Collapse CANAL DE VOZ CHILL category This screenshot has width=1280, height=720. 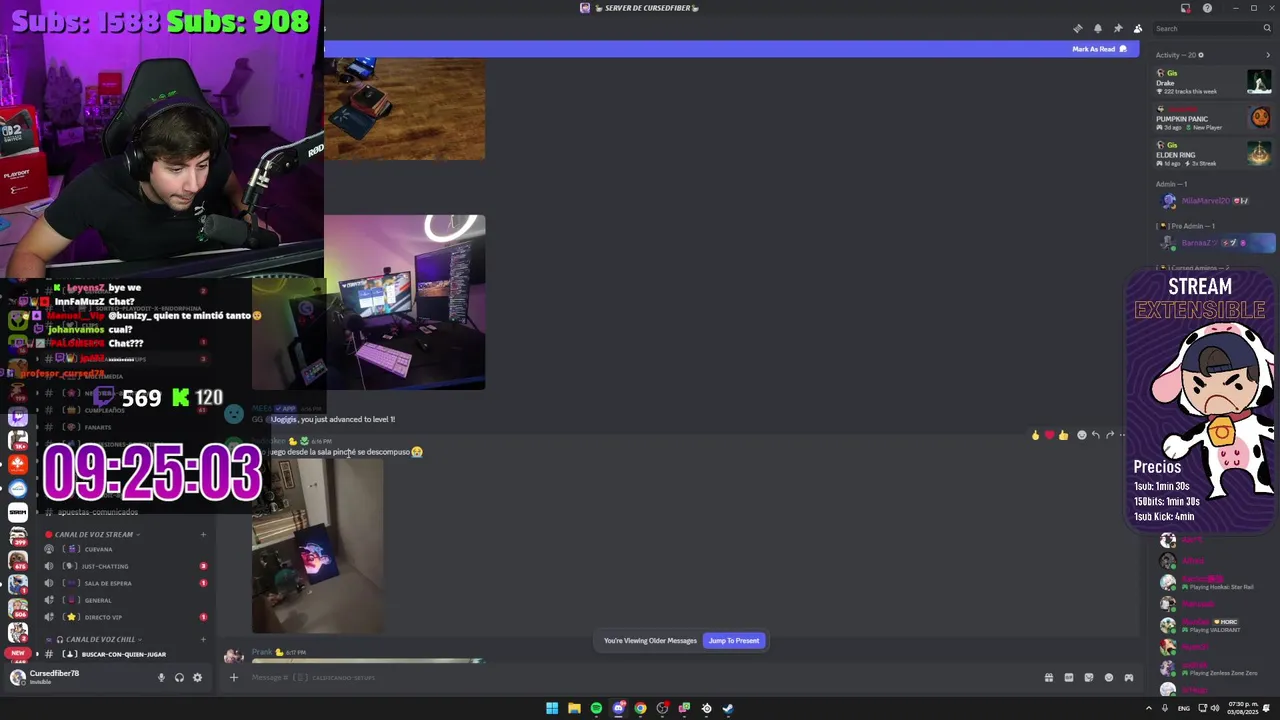94,639
